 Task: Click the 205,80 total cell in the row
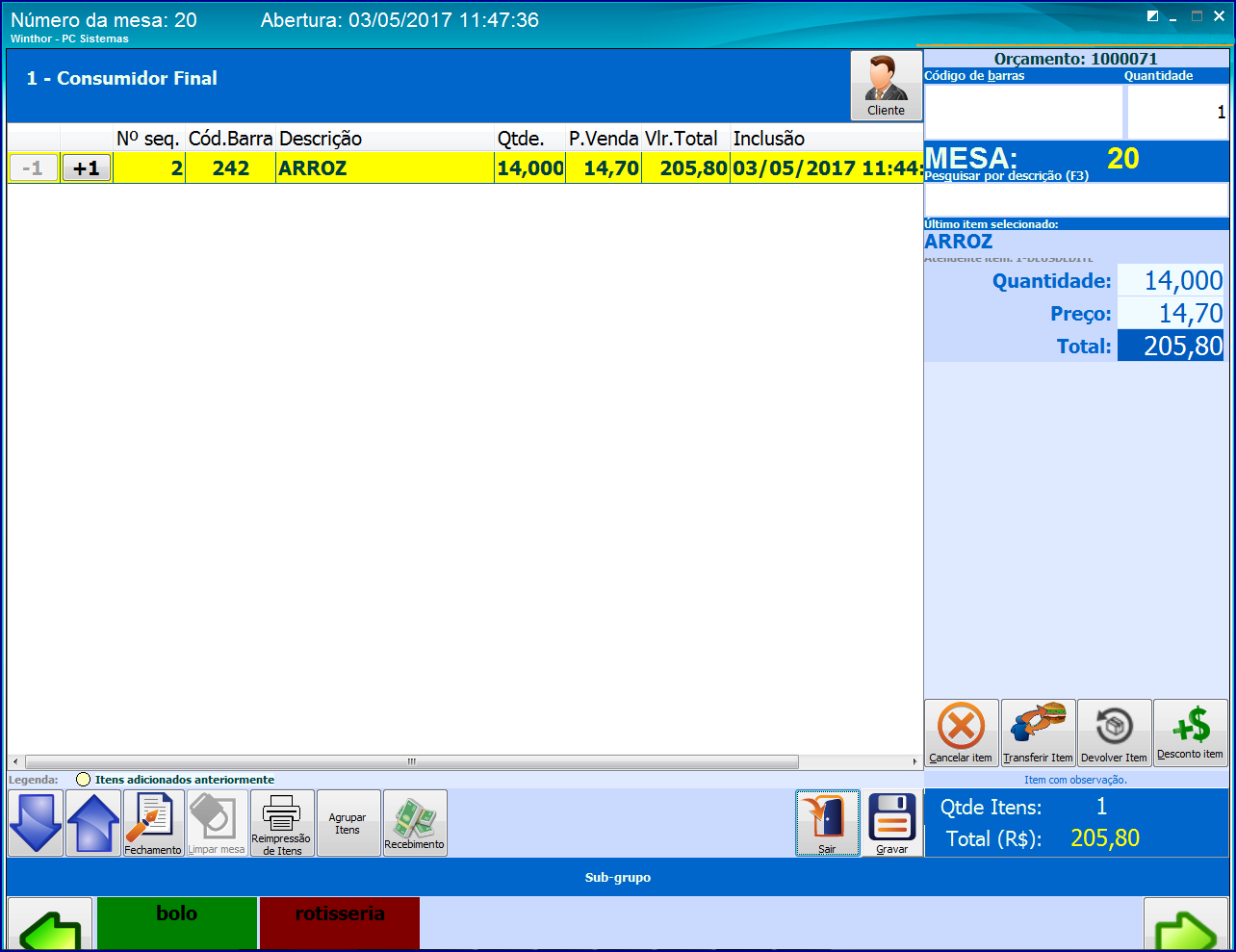coord(685,168)
